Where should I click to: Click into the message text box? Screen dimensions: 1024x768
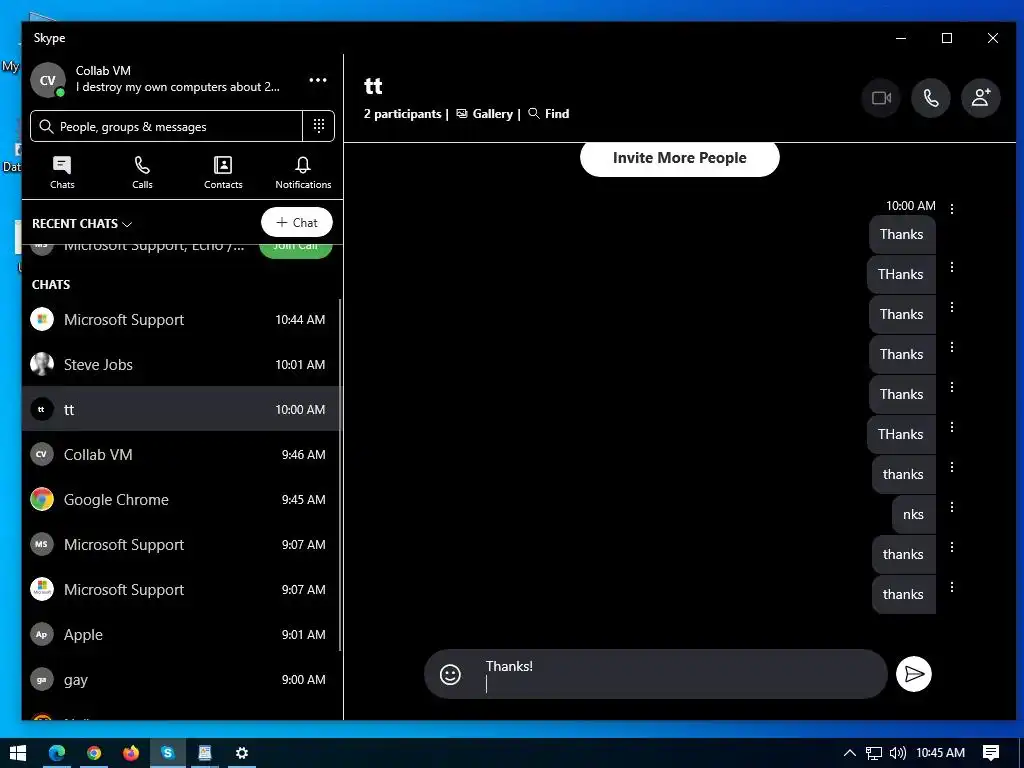click(x=679, y=675)
